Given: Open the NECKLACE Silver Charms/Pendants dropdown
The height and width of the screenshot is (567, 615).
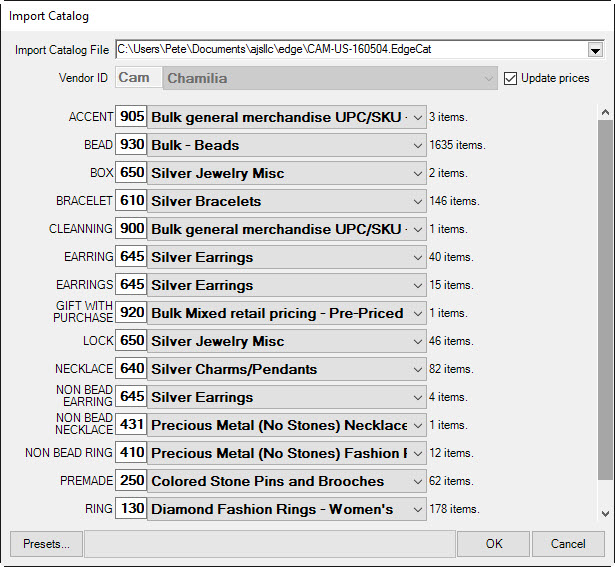Looking at the screenshot, I should point(418,369).
